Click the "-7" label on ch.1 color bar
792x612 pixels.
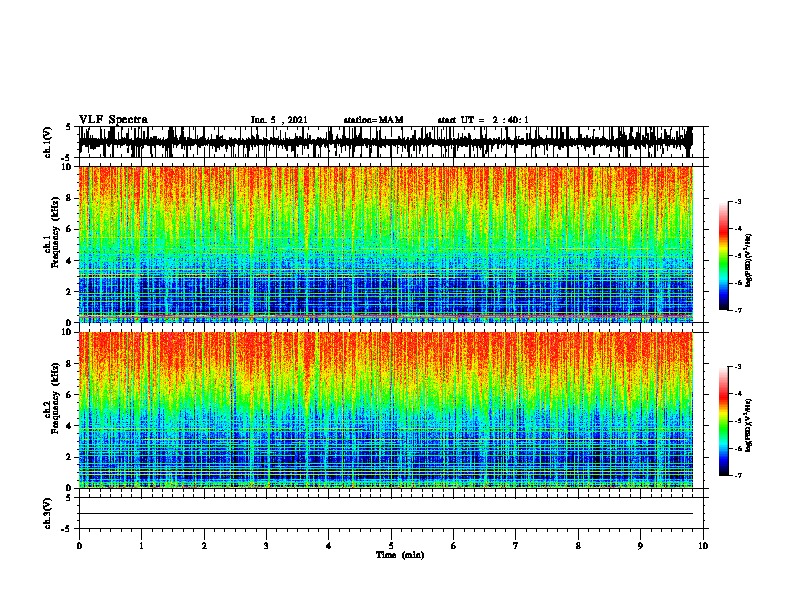738,310
